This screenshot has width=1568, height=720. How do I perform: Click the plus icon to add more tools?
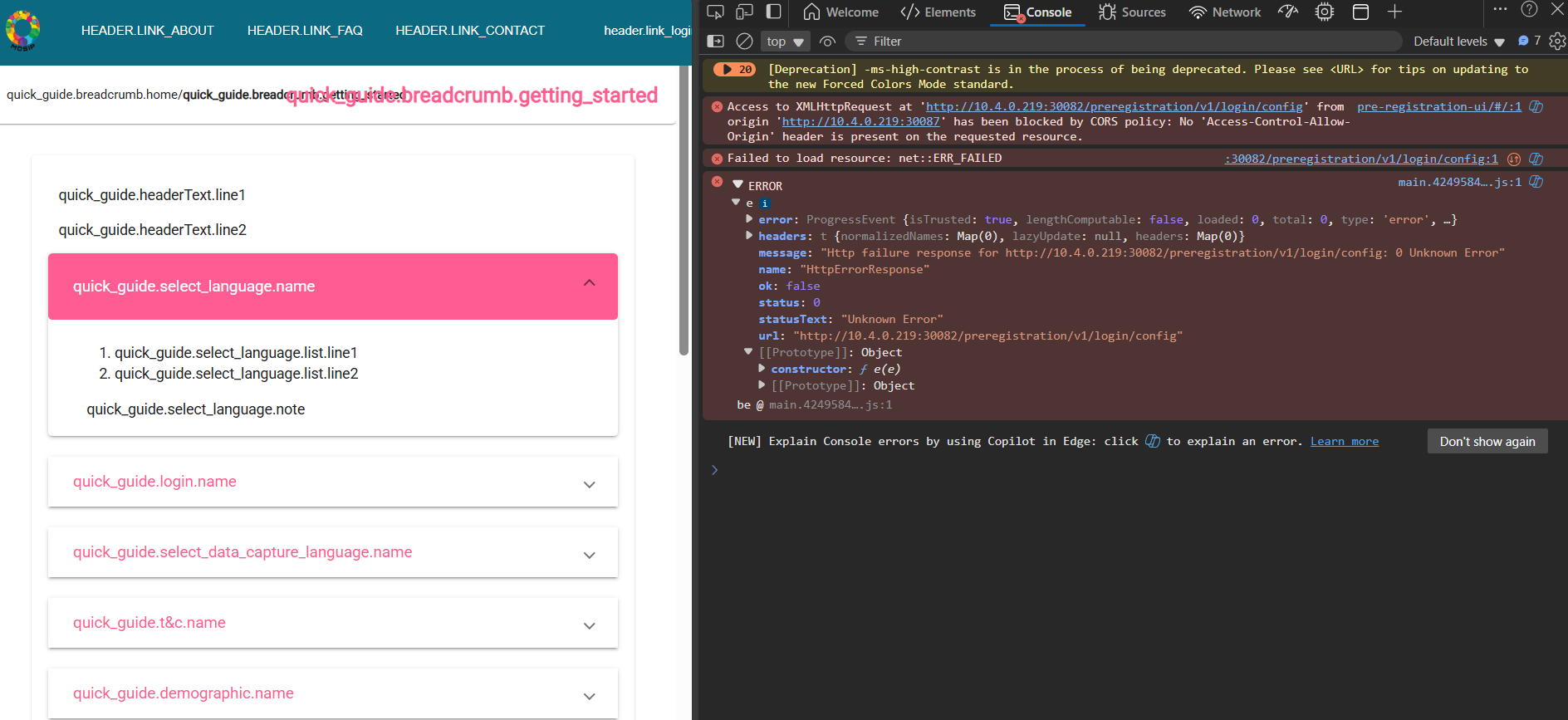1394,12
